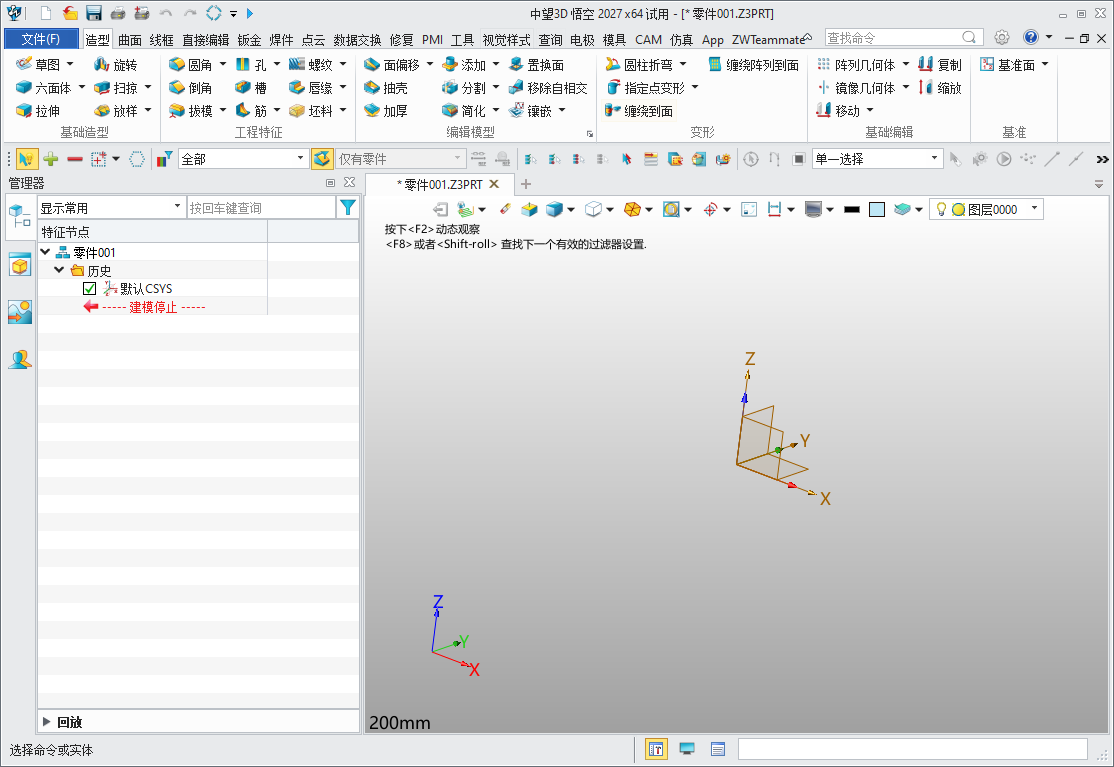Open the 螺纹 (Thread) tool

coord(311,65)
